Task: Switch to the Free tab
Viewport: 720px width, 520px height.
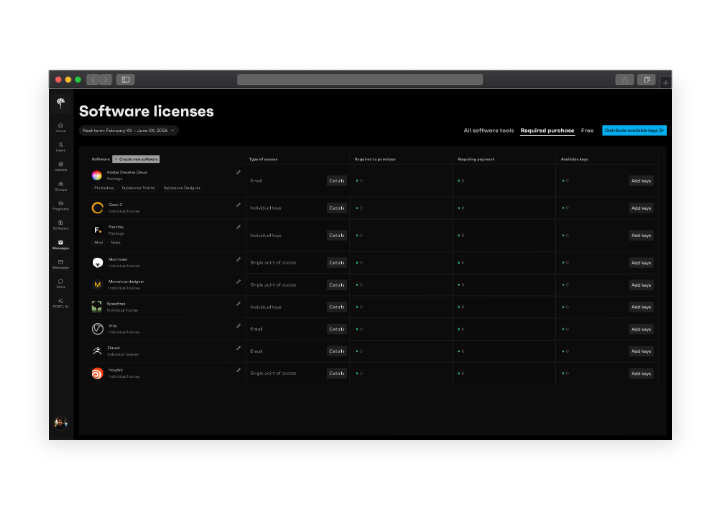Action: pos(587,130)
